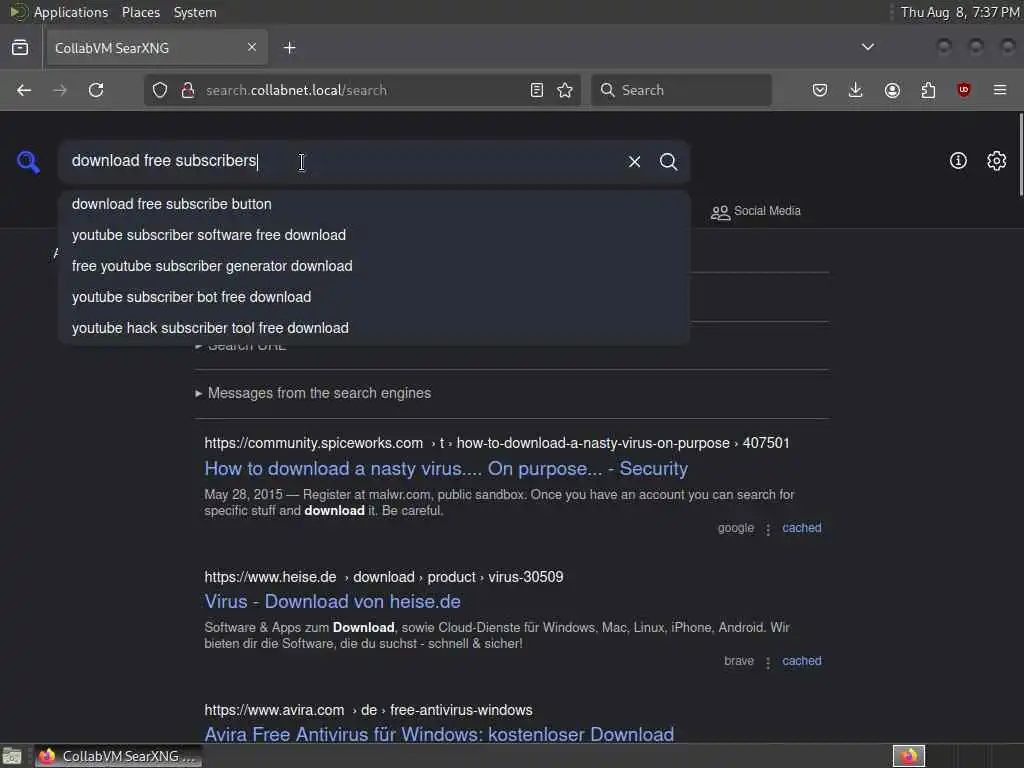Open the Firefox account icon

[892, 90]
